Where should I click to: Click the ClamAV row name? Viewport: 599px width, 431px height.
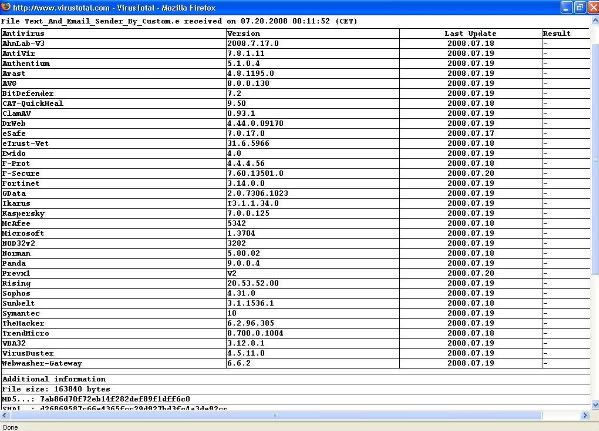[16, 113]
